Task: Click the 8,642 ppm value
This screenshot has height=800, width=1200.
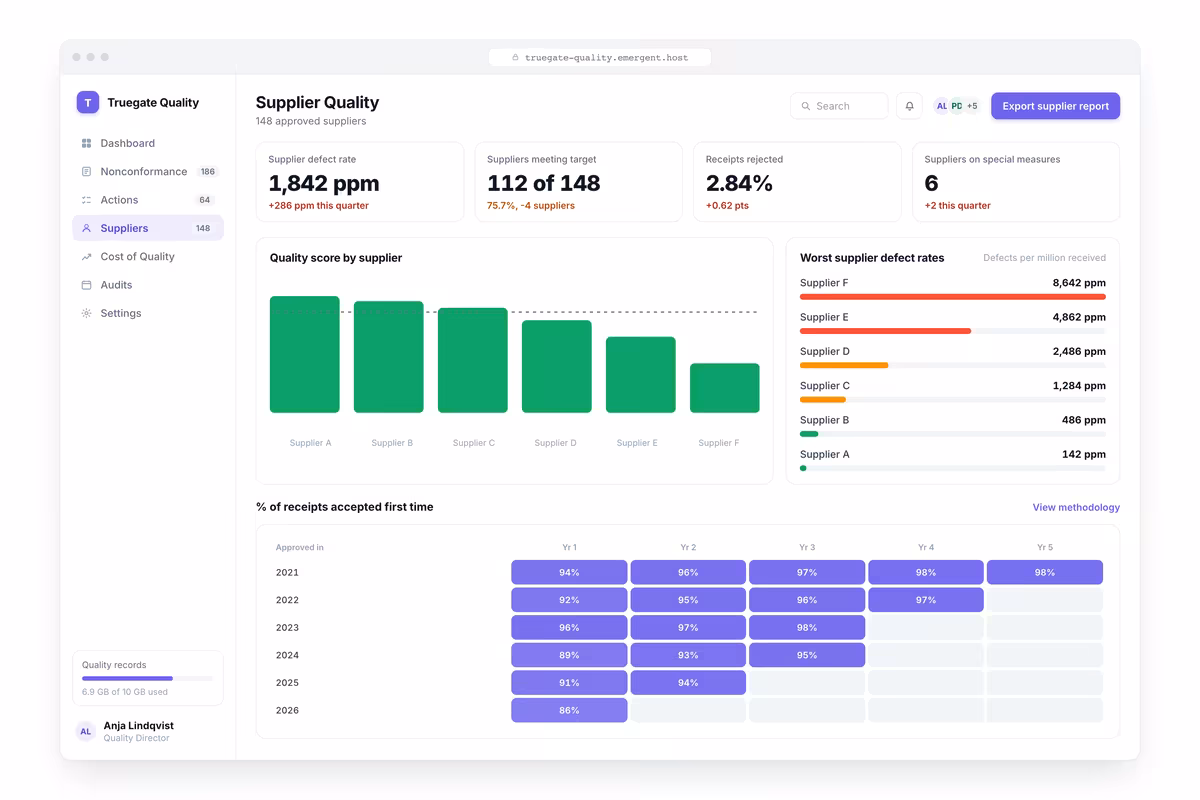Action: [1079, 283]
